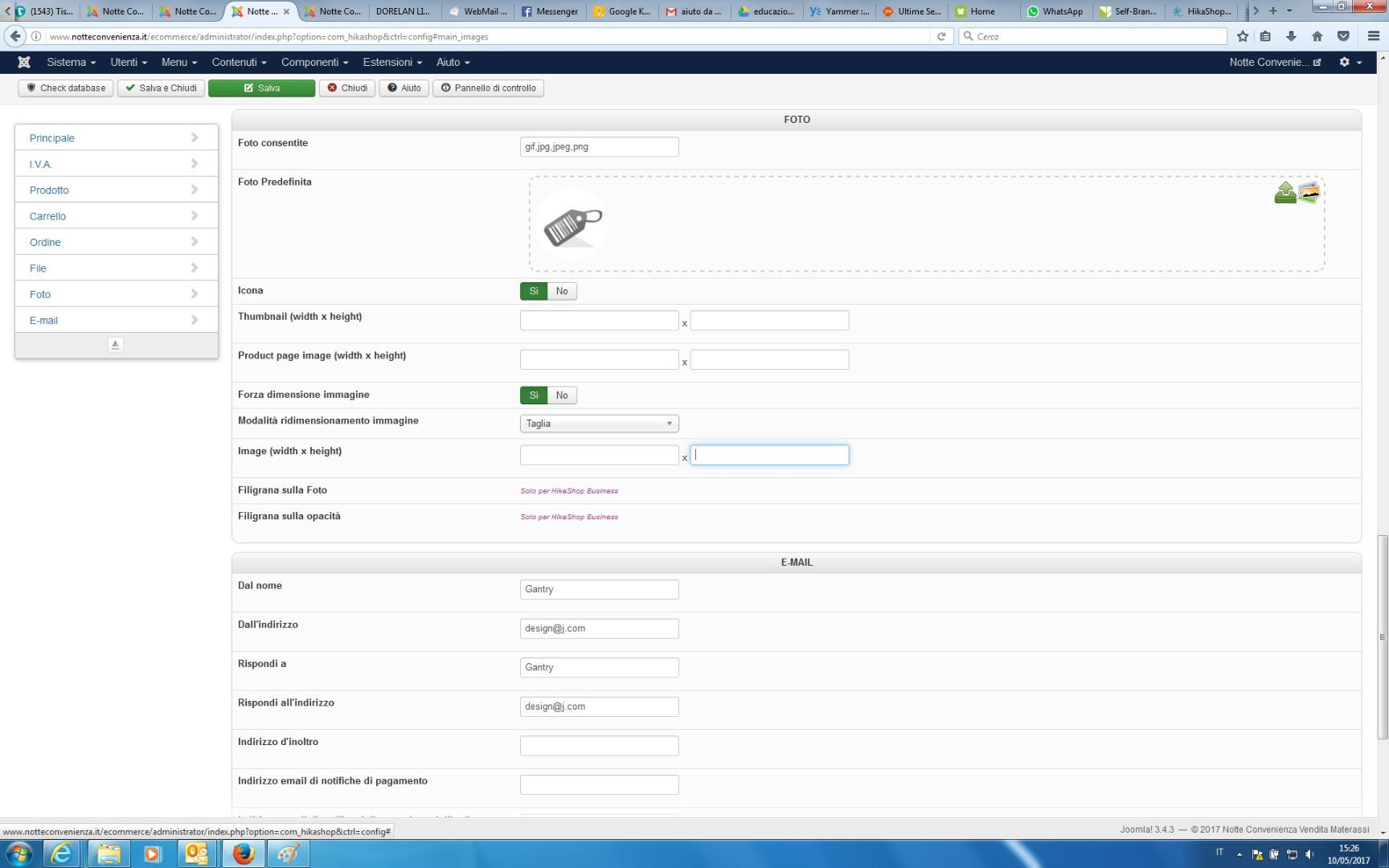Click the Pocket icon in the toolbar
Screen dimensions: 1389x868
1343,36
